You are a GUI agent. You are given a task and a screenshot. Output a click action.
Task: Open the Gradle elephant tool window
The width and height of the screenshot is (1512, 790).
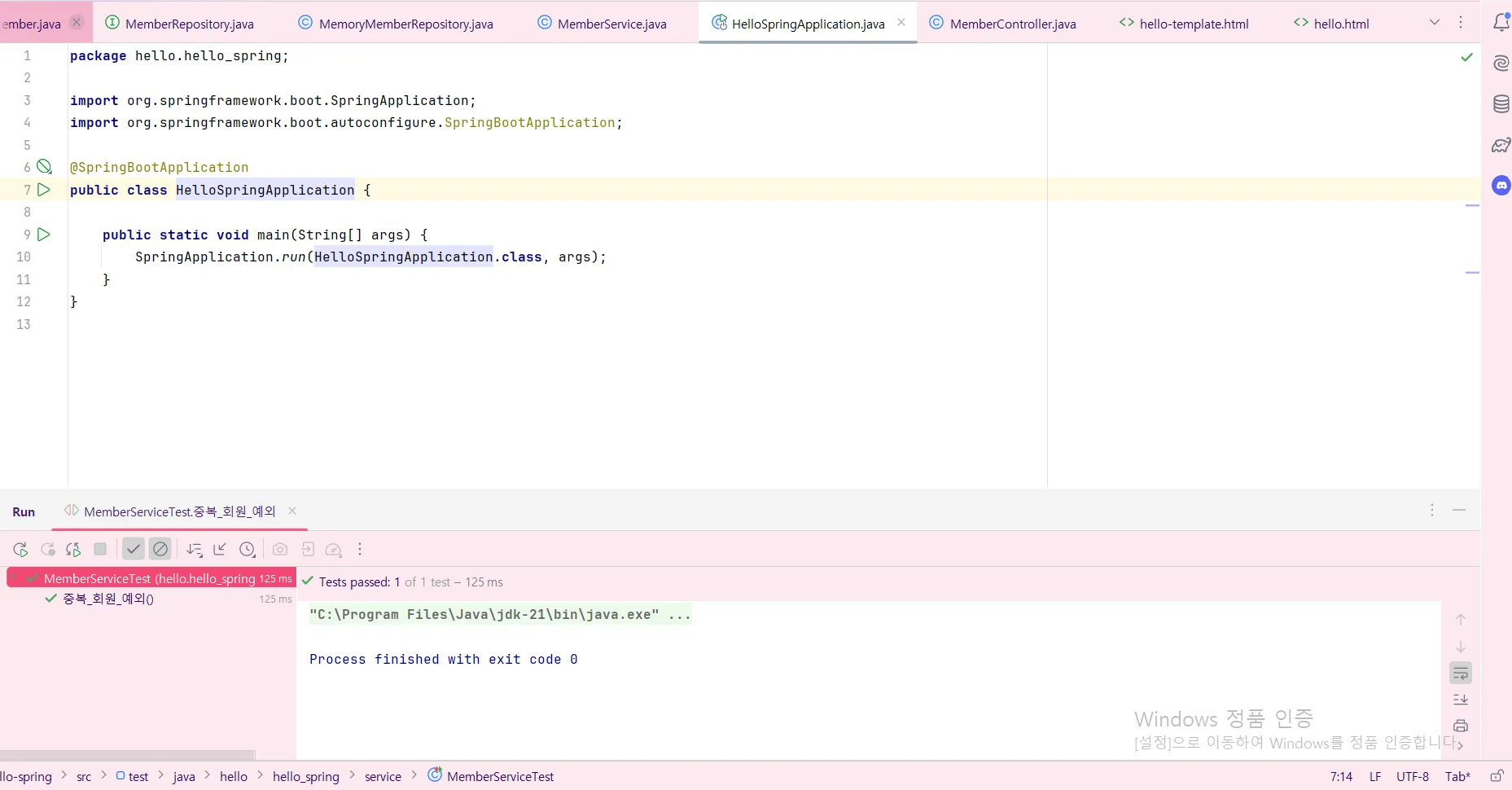(x=1501, y=145)
